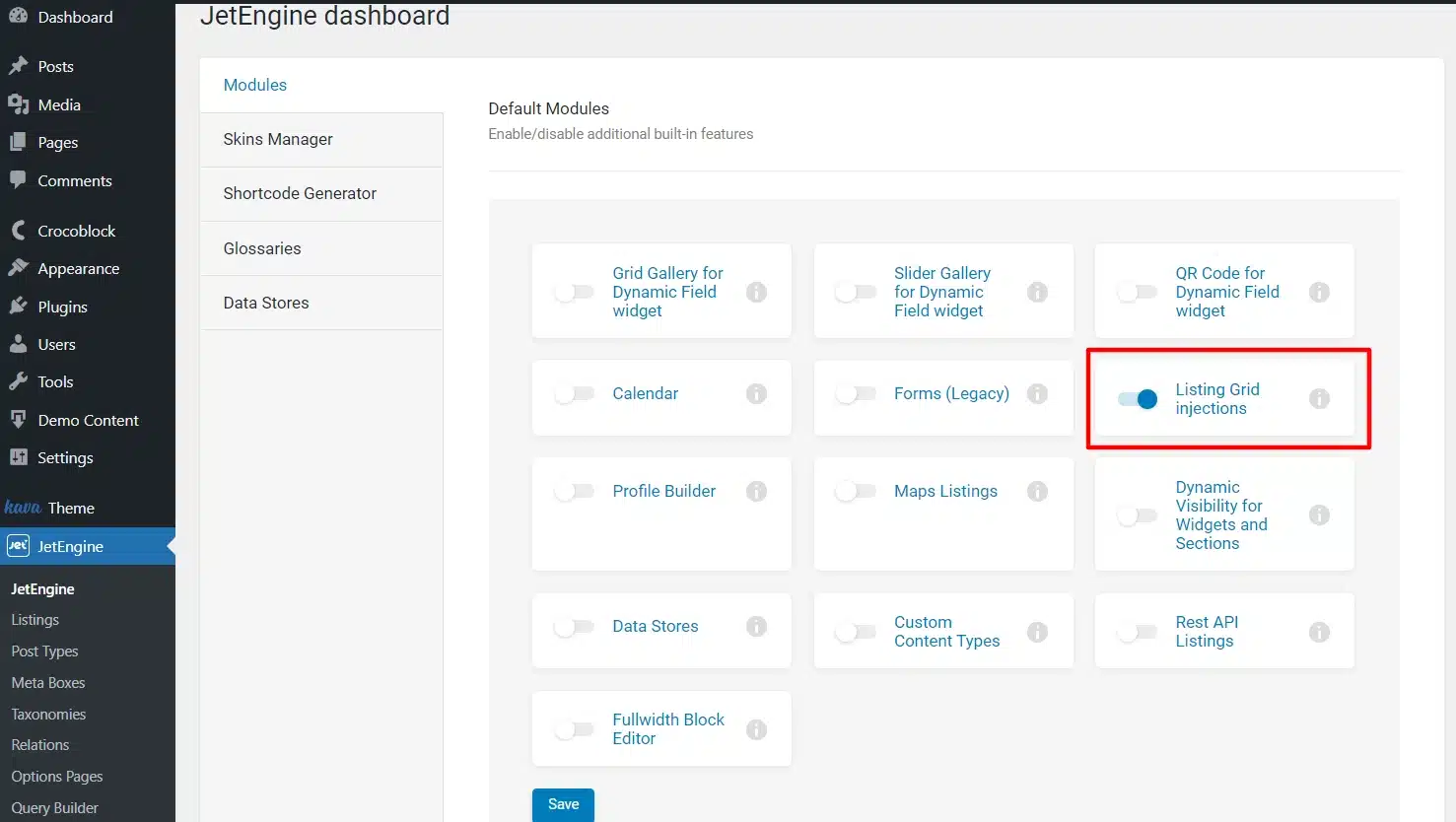This screenshot has height=822, width=1456.
Task: Show info for Rest API Listings
Action: click(x=1319, y=632)
